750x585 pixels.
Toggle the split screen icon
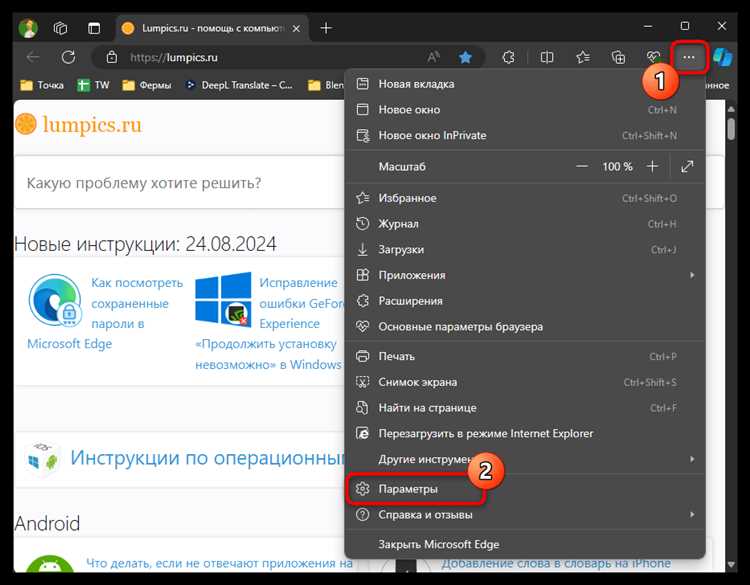pyautogui.click(x=547, y=57)
